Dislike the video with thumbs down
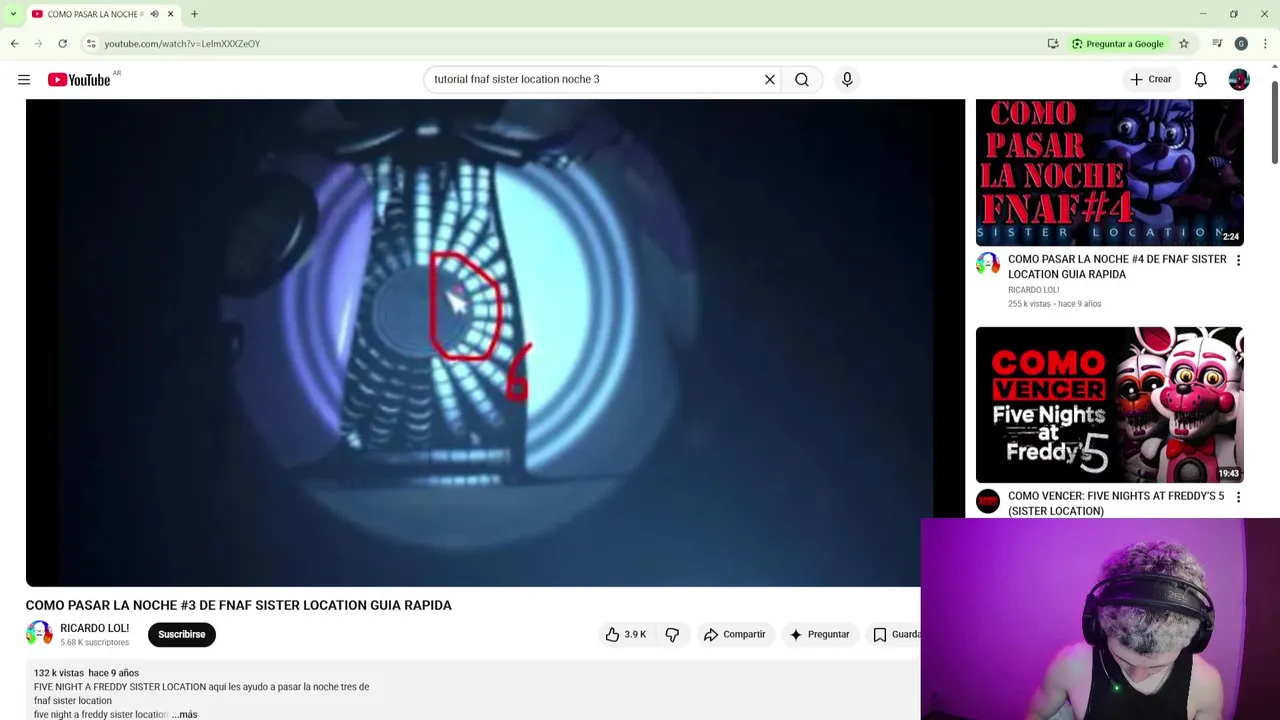This screenshot has width=1280, height=720. 672,634
